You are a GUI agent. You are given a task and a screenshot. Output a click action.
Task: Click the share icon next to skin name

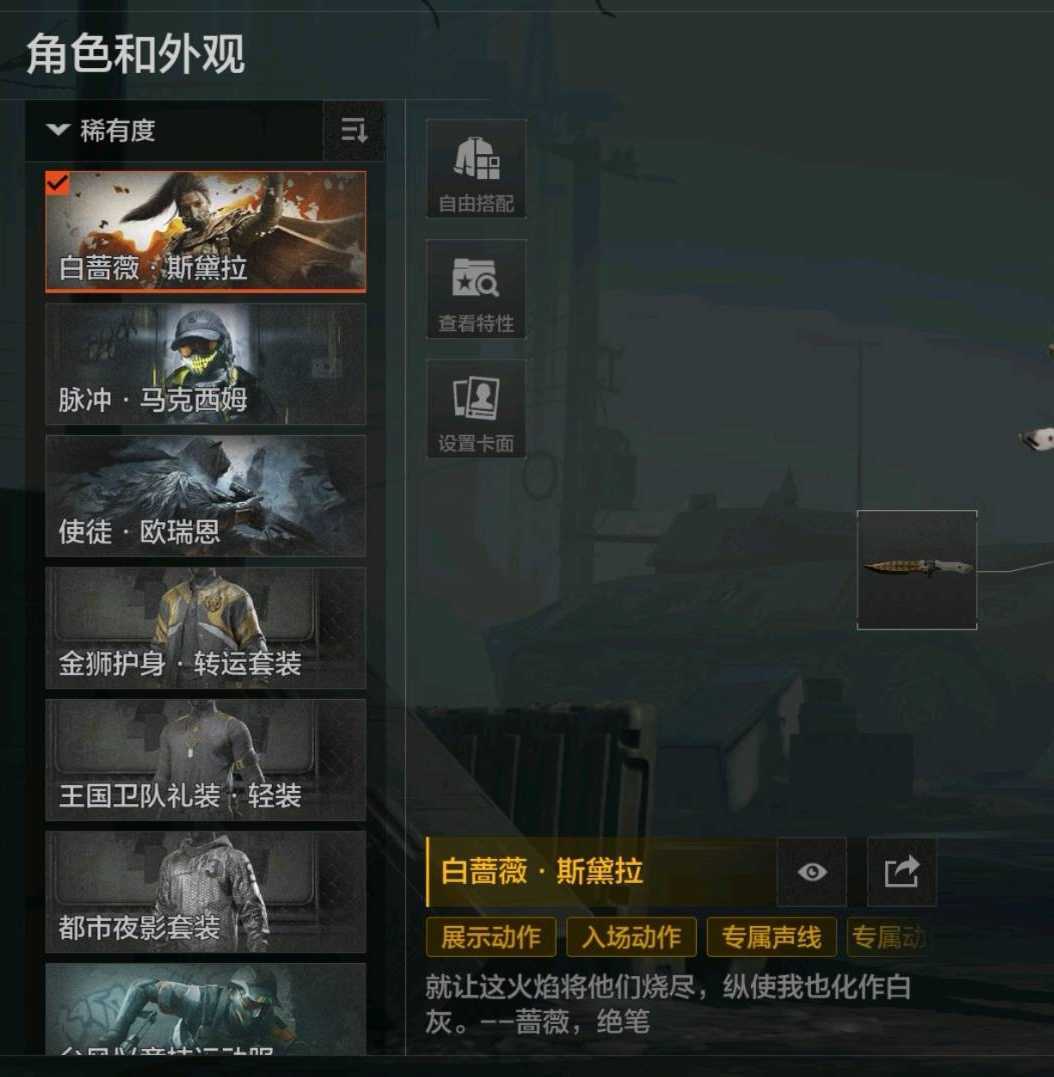[902, 872]
